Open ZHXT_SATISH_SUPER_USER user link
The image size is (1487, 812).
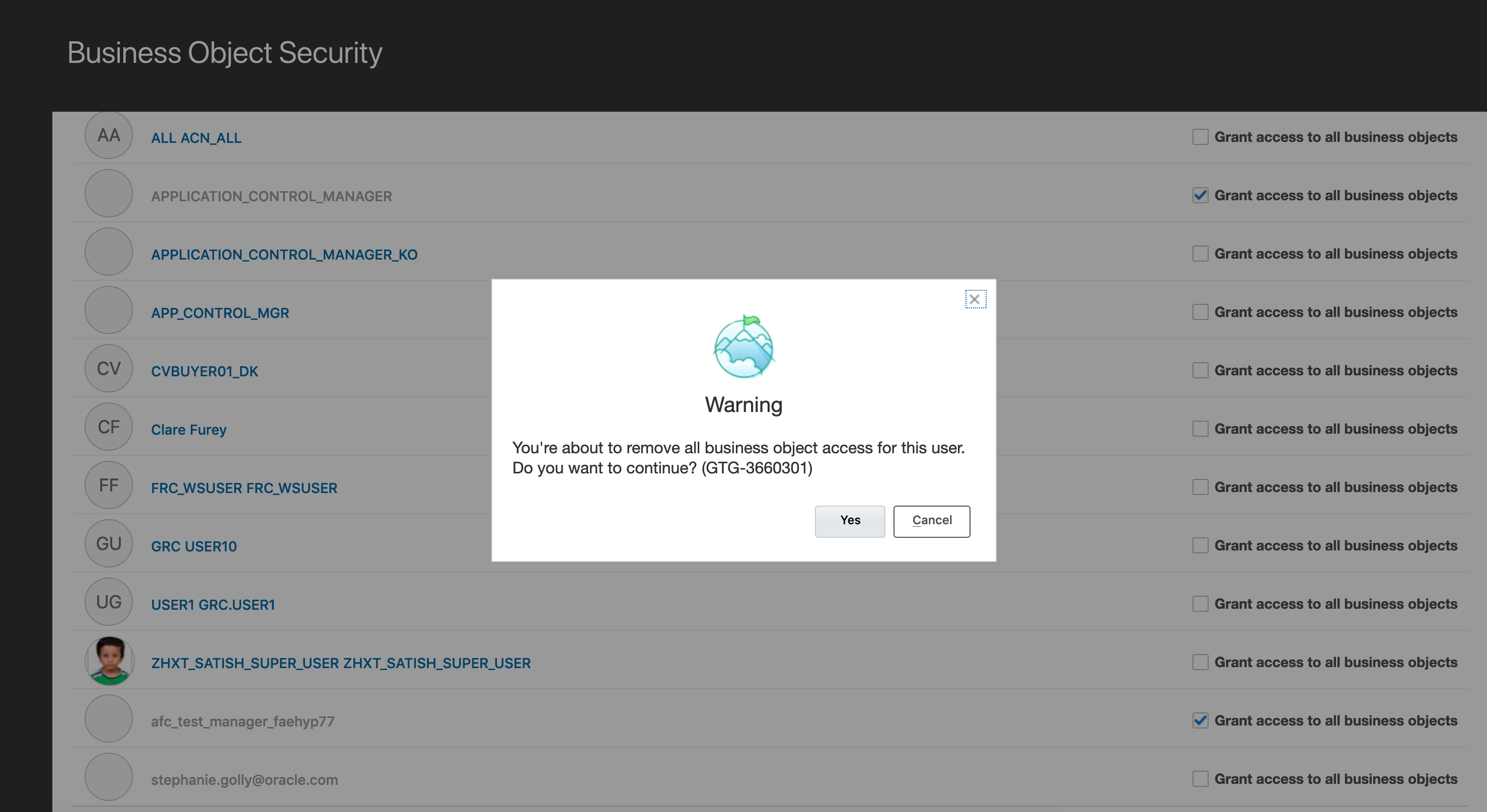pyautogui.click(x=341, y=663)
